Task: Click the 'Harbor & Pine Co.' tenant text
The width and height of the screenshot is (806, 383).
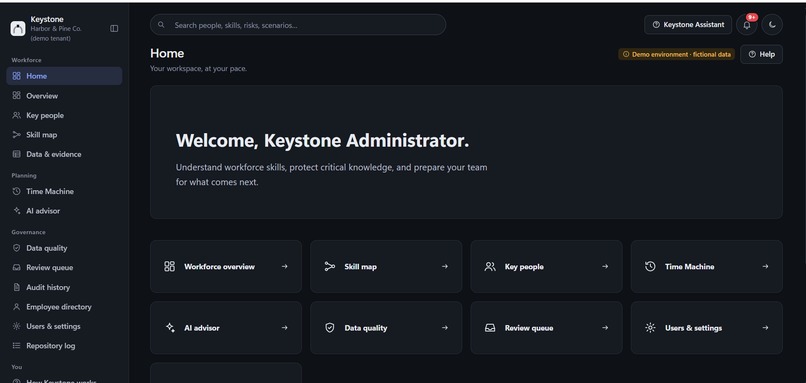Action: pos(56,29)
